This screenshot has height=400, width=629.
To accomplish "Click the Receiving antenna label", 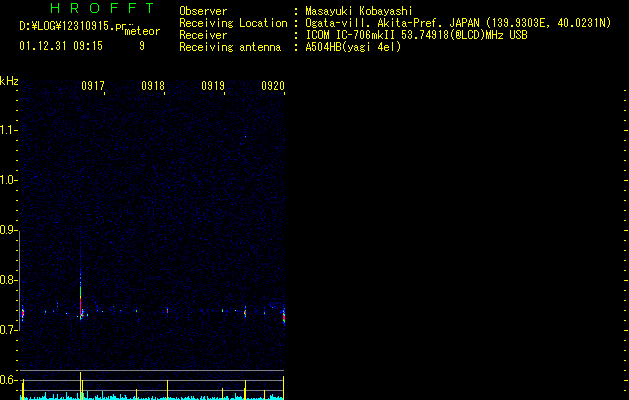I will [x=230, y=47].
